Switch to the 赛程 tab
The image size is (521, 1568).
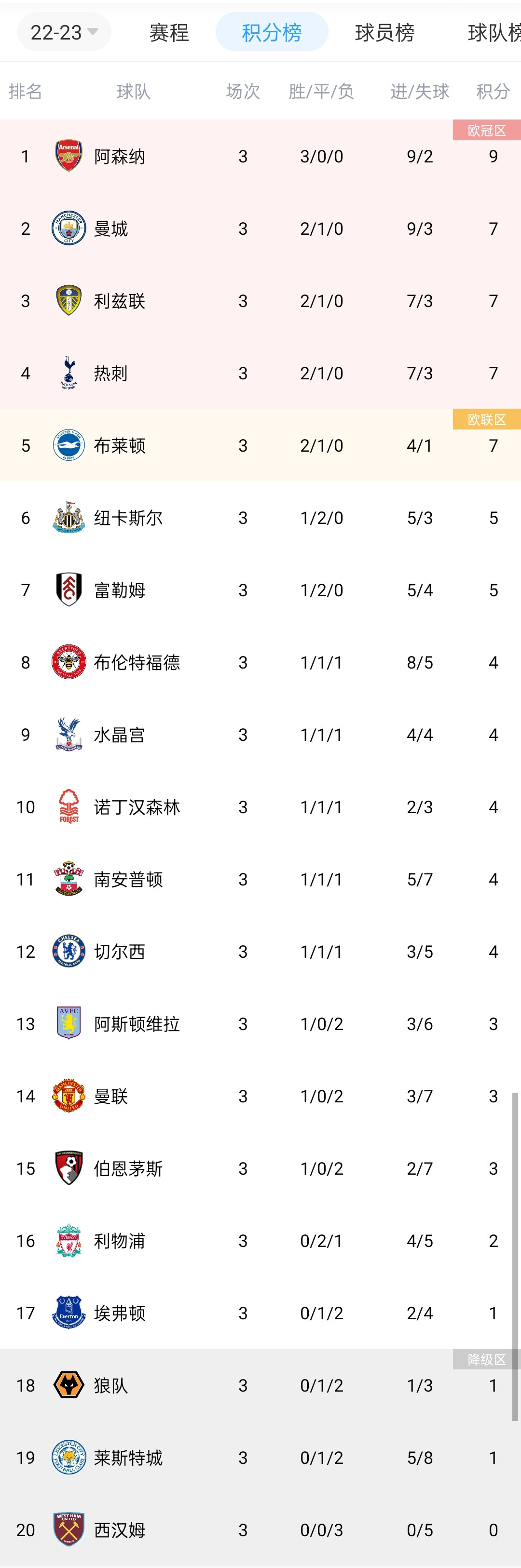tap(169, 32)
